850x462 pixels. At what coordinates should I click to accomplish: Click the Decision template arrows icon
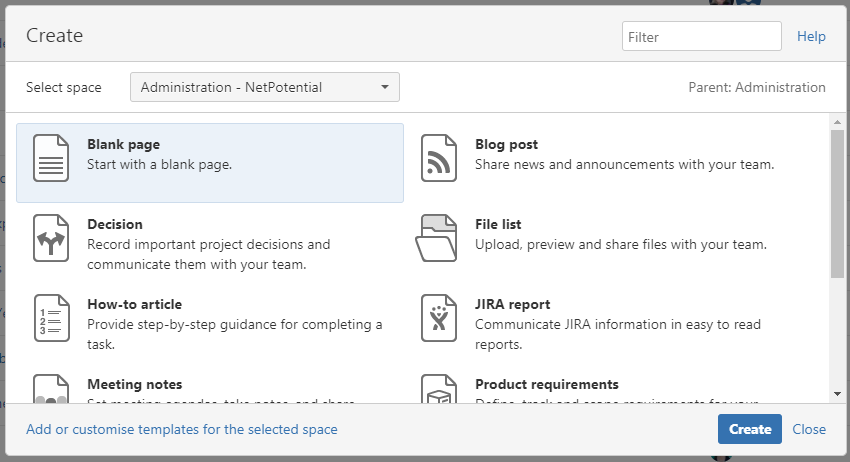pyautogui.click(x=51, y=238)
